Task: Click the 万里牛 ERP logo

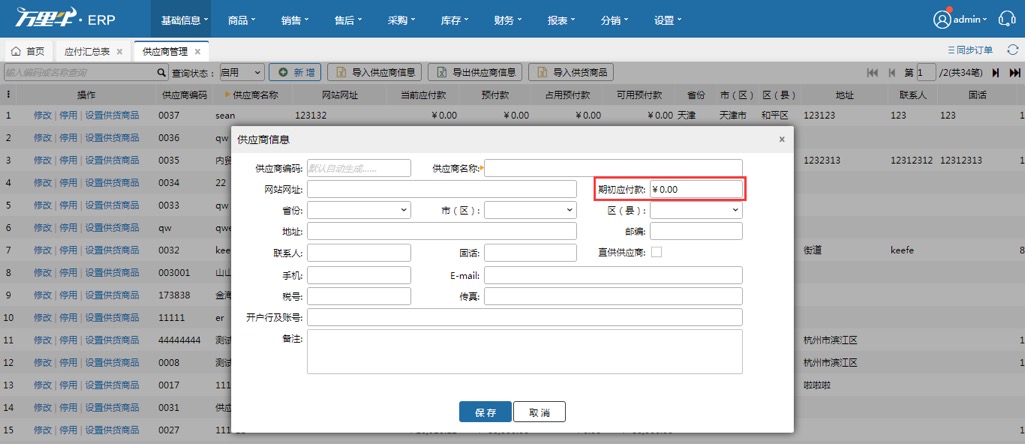Action: [x=65, y=19]
